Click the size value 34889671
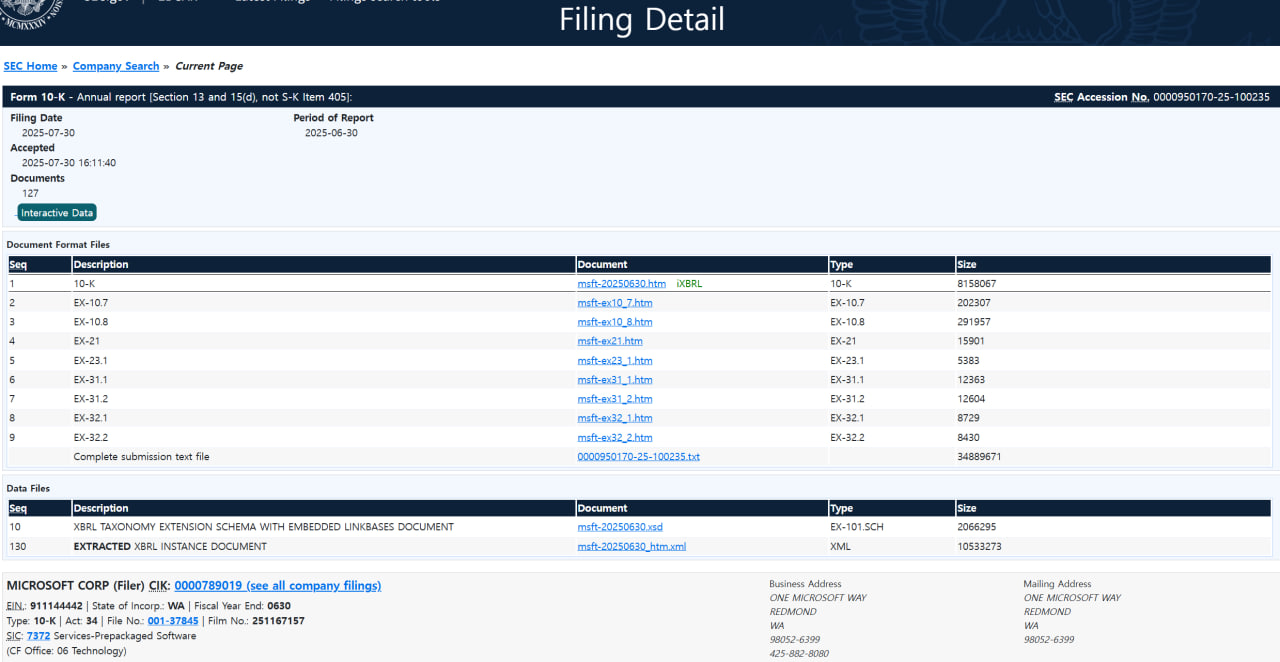The width and height of the screenshot is (1280, 662). pyautogui.click(x=980, y=457)
